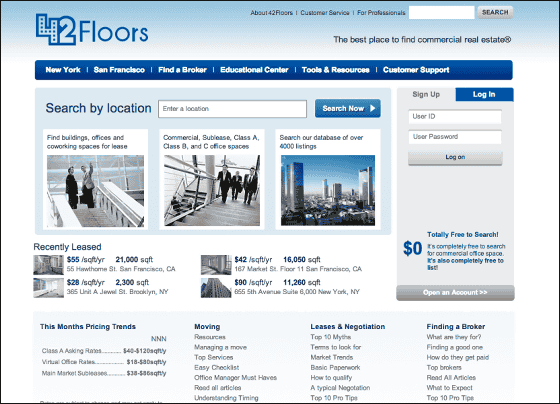Open Resources under Moving
This screenshot has height=404, width=560.
pyautogui.click(x=210, y=337)
